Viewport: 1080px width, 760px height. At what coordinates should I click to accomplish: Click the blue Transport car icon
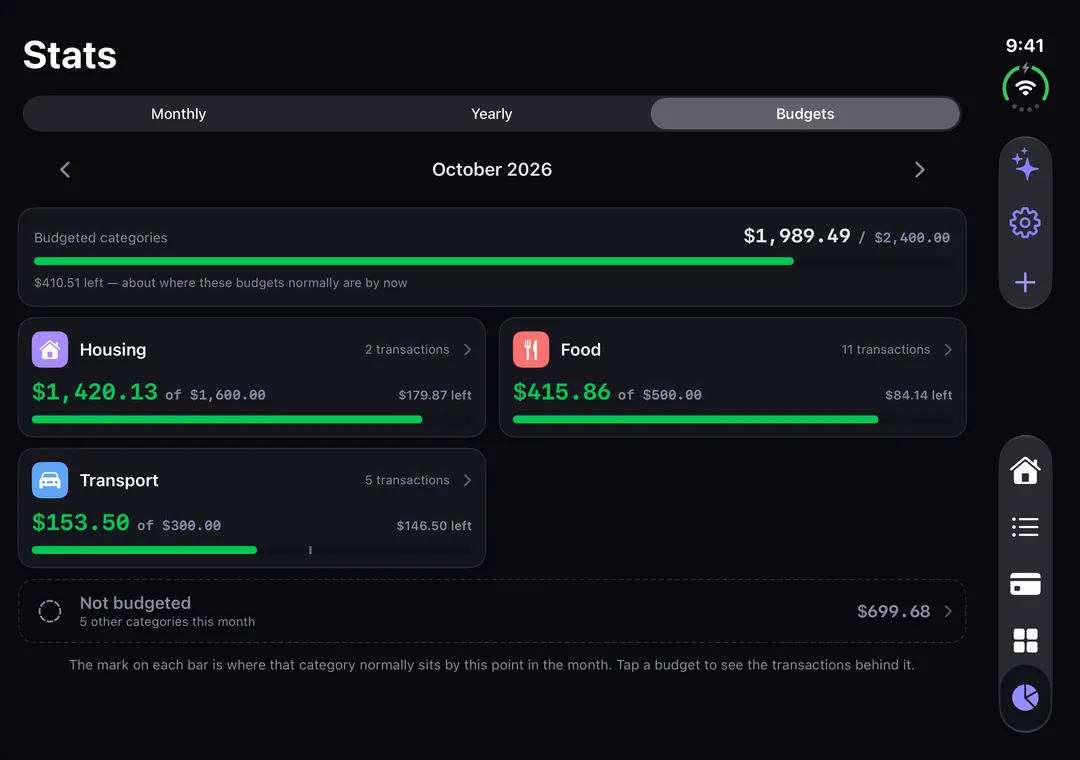click(50, 480)
